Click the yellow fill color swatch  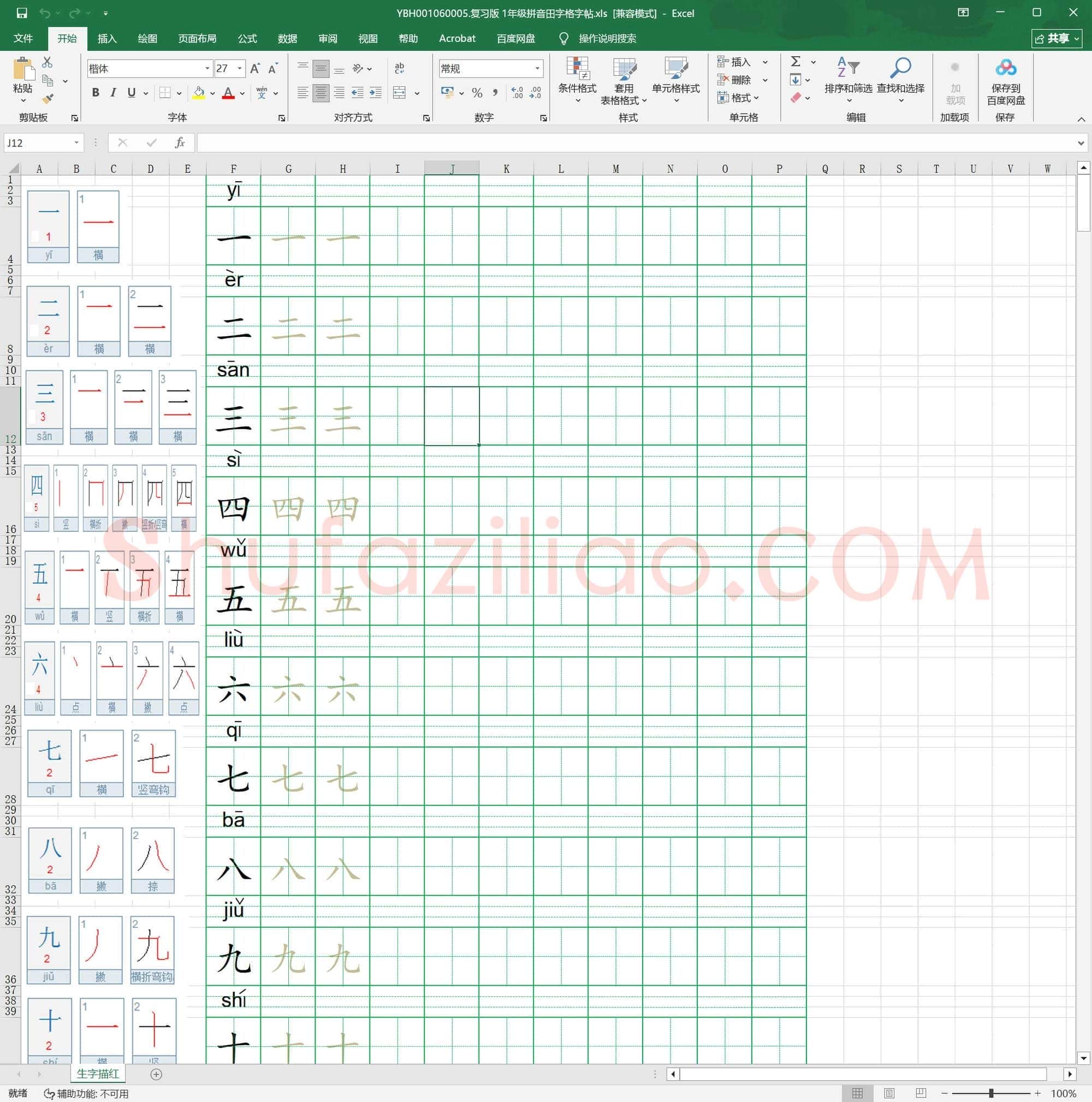tap(198, 93)
